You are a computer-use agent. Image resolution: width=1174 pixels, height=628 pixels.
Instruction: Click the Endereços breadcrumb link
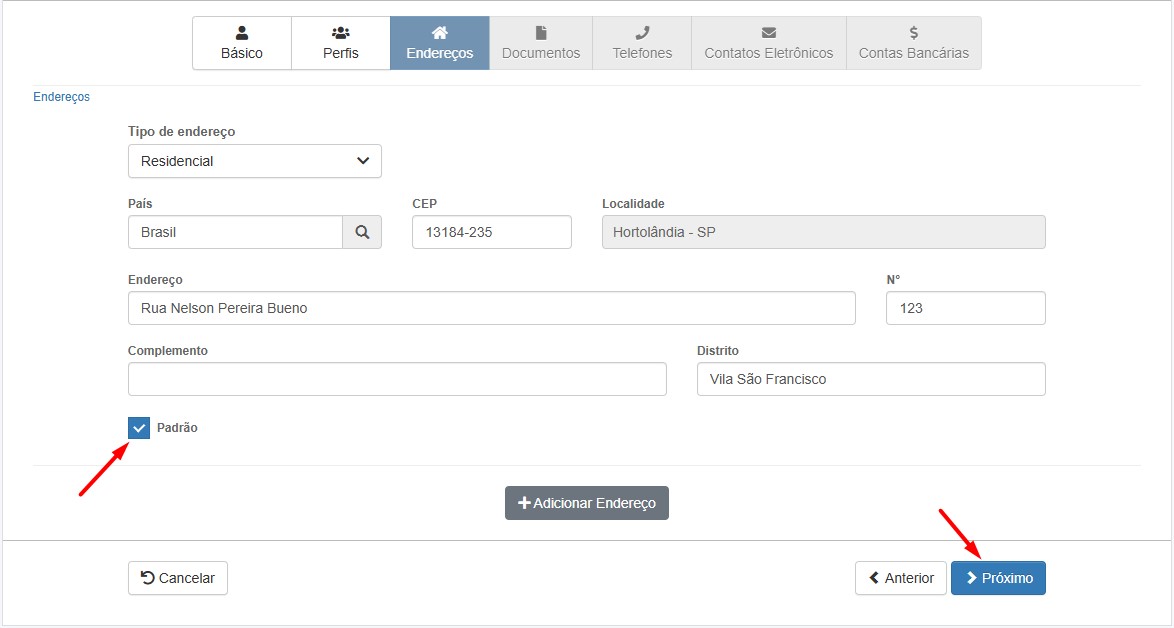pyautogui.click(x=61, y=97)
